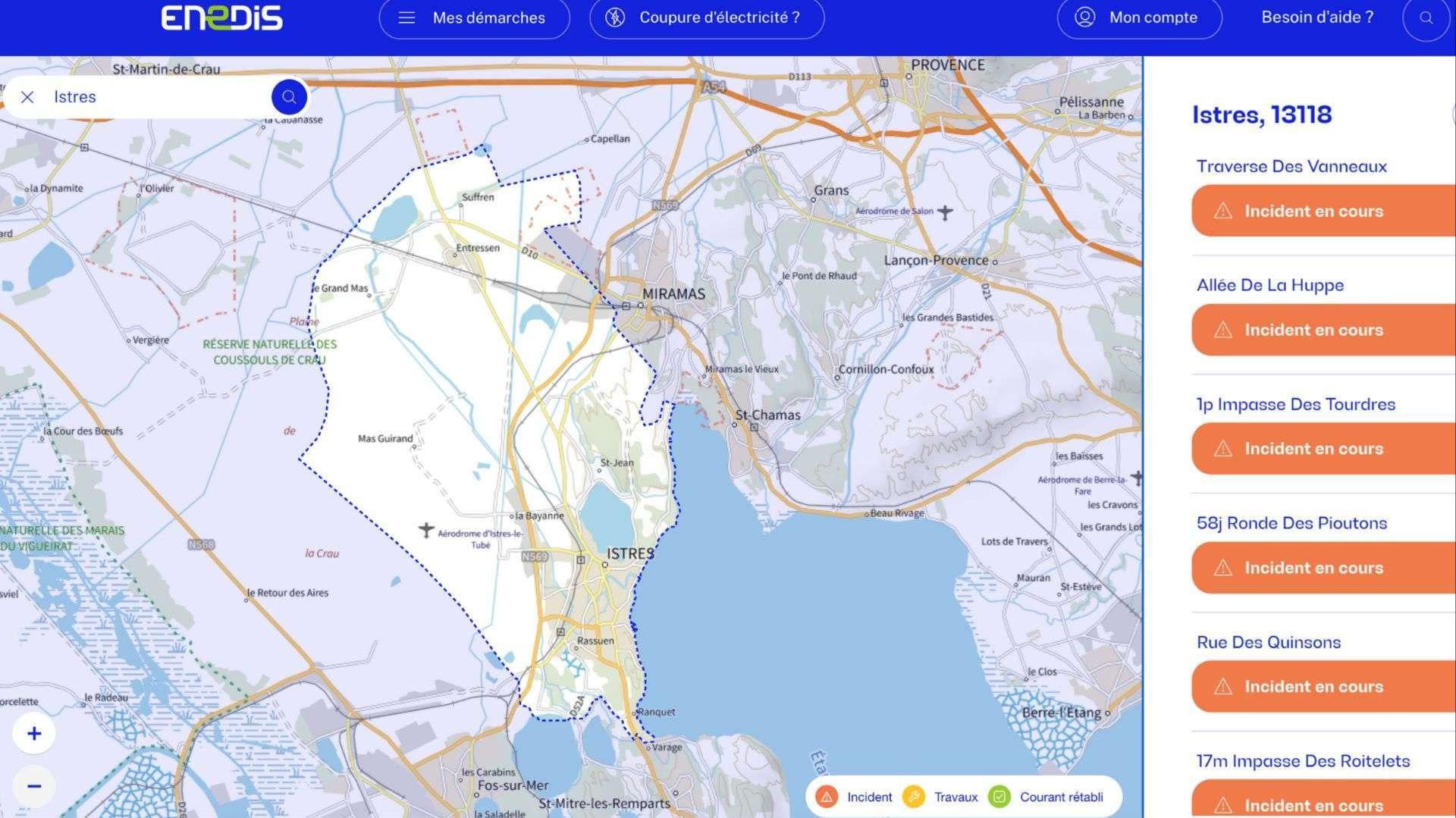Click the Rue Des Quinsons label
1456x818 pixels.
1269,642
